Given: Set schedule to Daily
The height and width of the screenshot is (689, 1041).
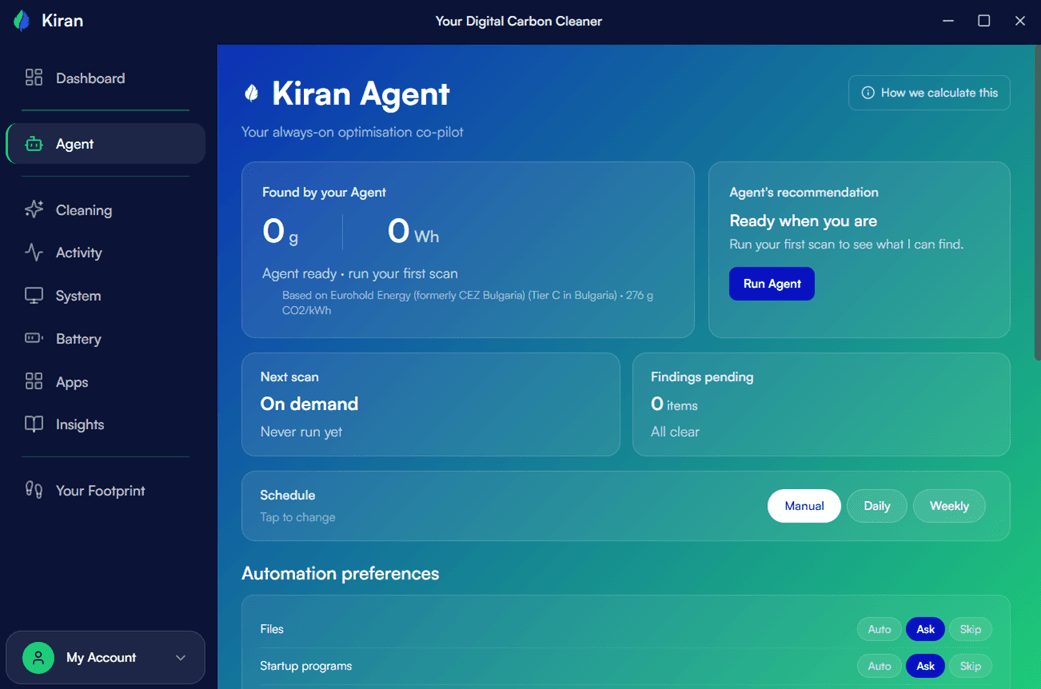Looking at the screenshot, I should pyautogui.click(x=876, y=506).
